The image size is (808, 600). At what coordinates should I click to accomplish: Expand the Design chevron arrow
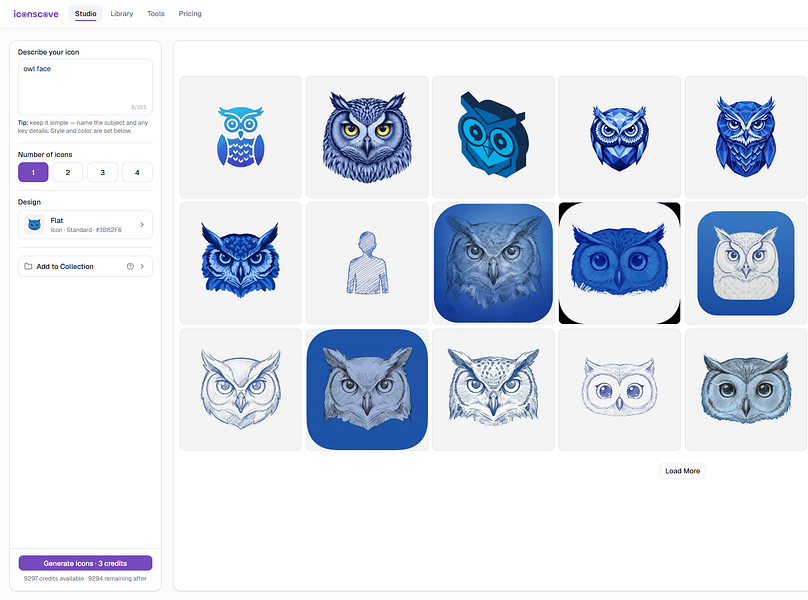coord(142,225)
